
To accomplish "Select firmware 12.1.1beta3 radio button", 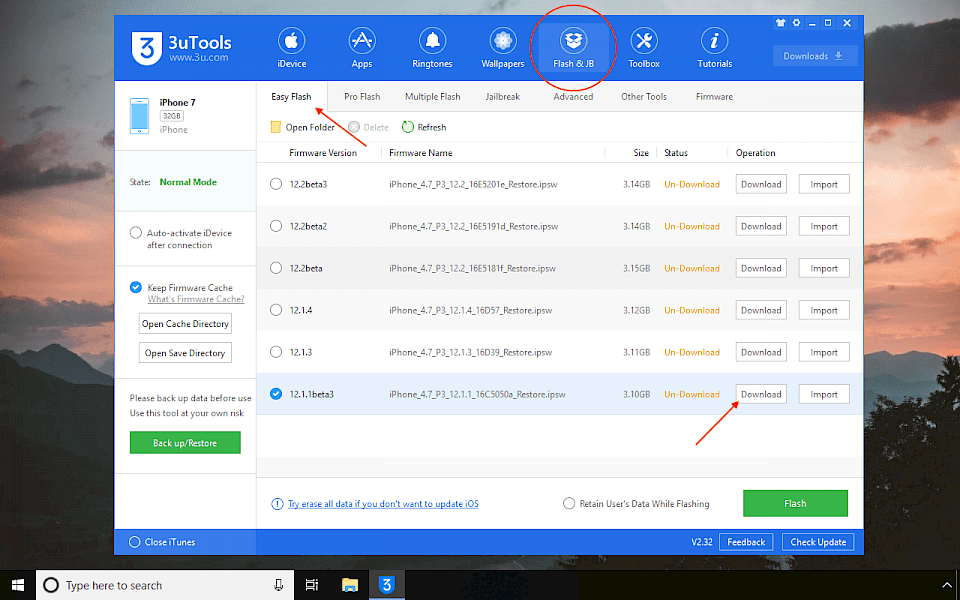I will (x=276, y=394).
